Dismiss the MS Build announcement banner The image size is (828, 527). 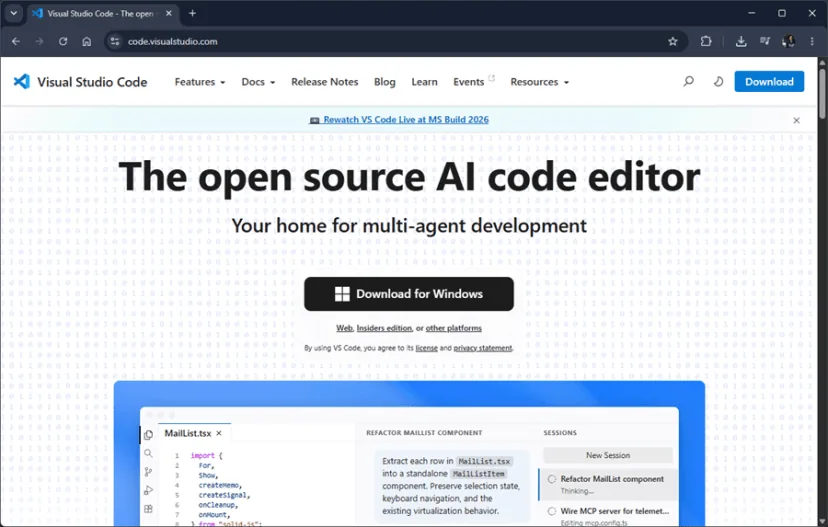(x=796, y=120)
